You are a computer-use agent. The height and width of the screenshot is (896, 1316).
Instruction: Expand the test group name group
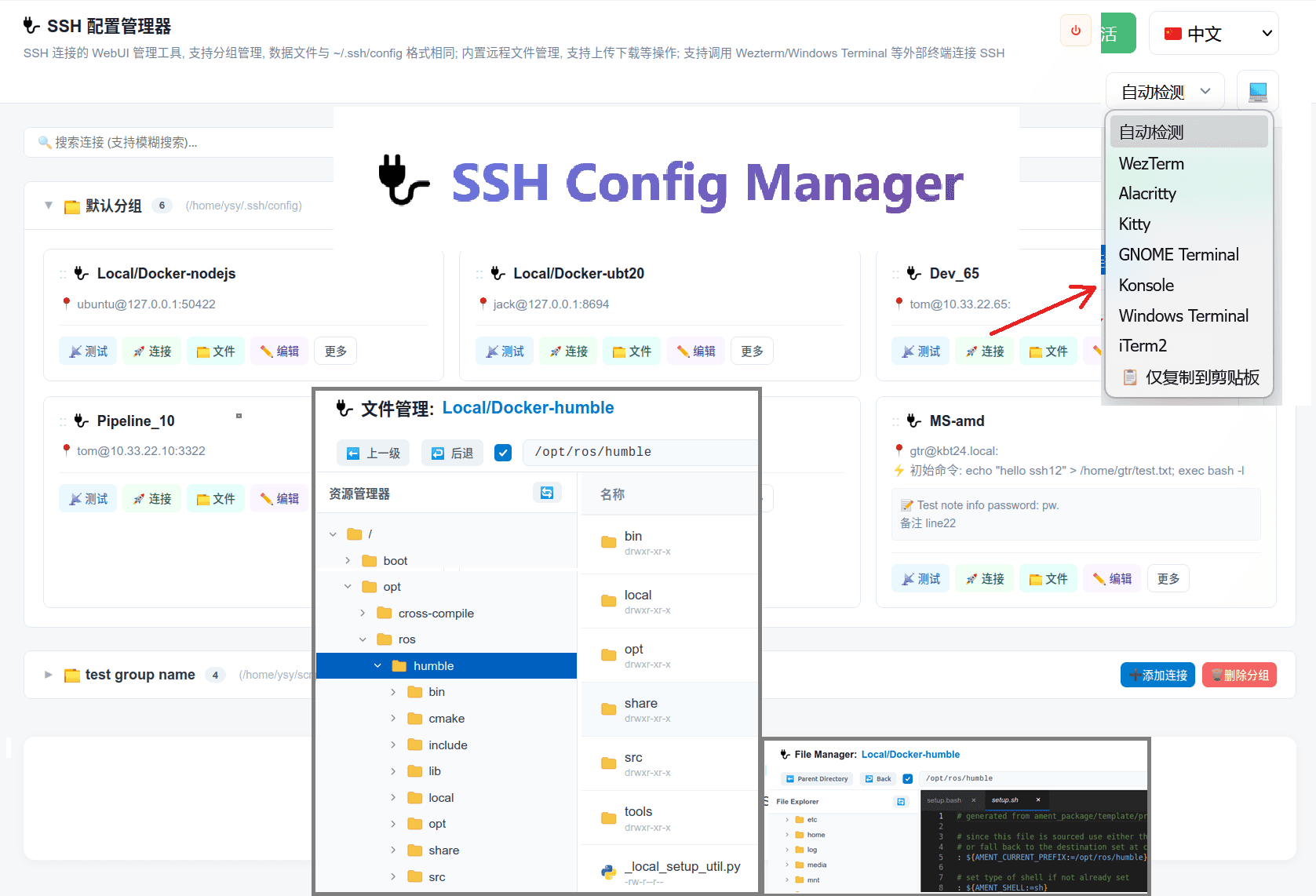pyautogui.click(x=49, y=675)
